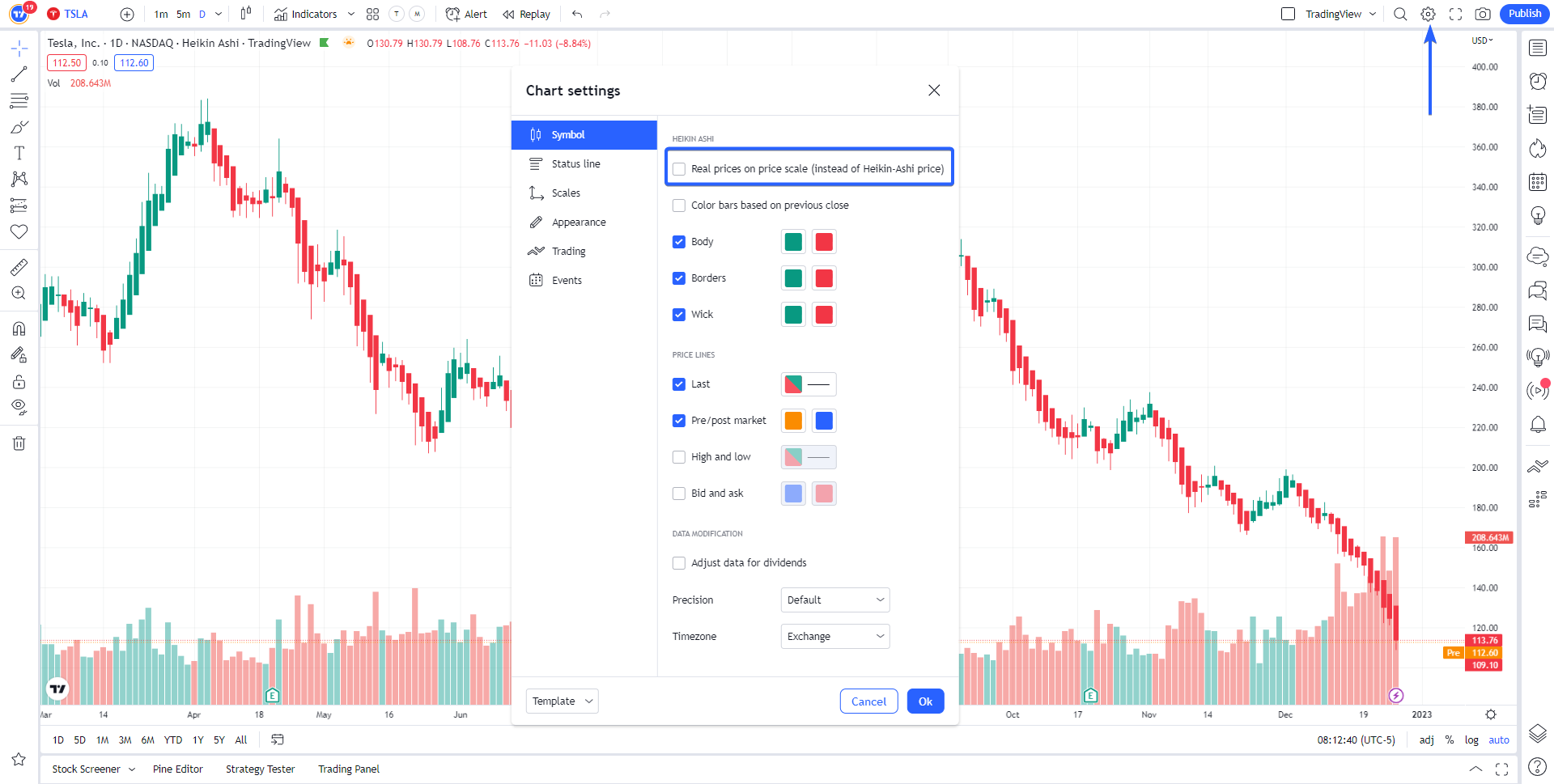Open the symbol search magnifier icon

1400,14
